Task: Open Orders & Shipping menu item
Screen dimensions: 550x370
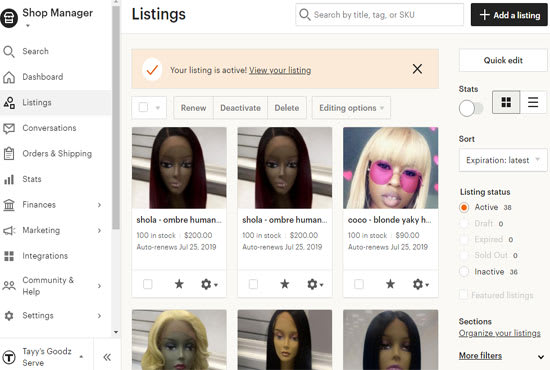Action: coord(56,154)
